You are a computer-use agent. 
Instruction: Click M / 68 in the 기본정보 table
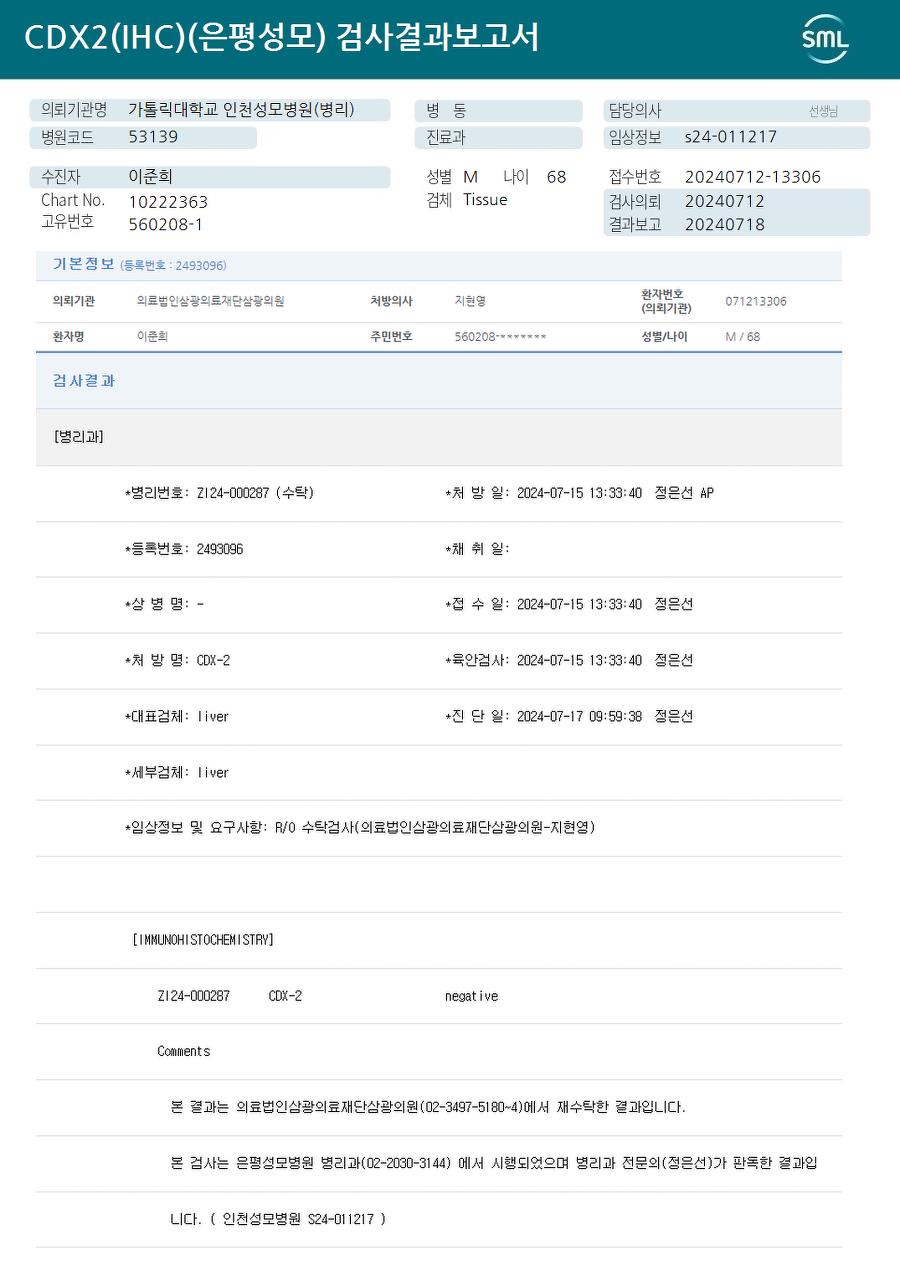743,337
